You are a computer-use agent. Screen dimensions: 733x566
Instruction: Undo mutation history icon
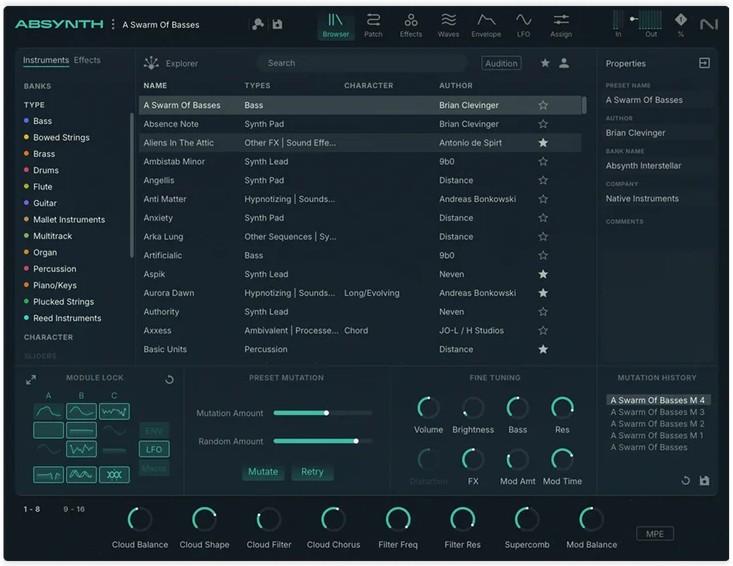(685, 480)
